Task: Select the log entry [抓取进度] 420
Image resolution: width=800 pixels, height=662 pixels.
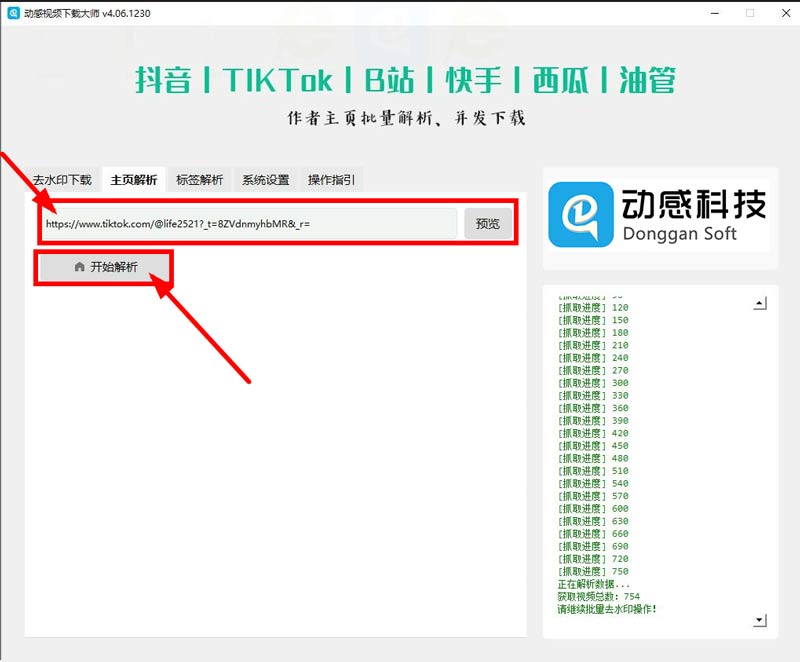Action: [x=593, y=433]
